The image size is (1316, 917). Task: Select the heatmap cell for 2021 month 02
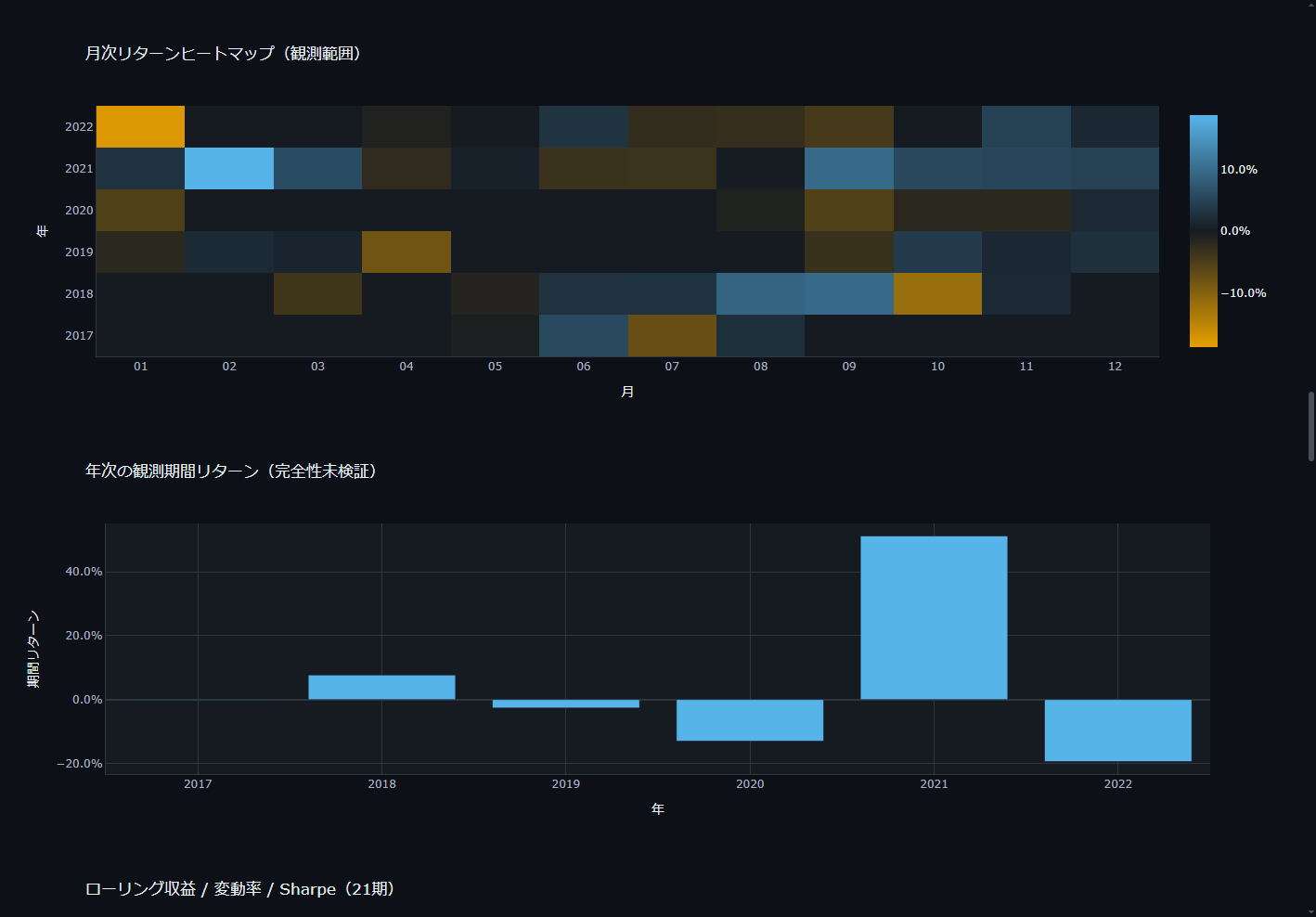[x=229, y=168]
